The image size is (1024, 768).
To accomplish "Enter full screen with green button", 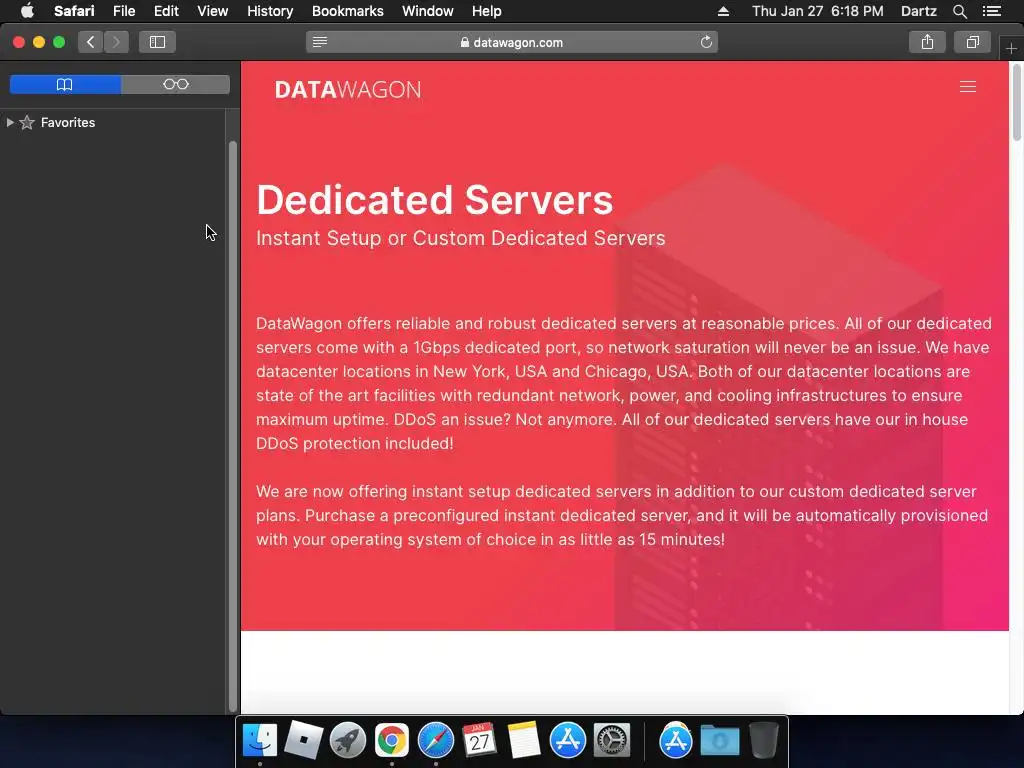I will [x=59, y=42].
